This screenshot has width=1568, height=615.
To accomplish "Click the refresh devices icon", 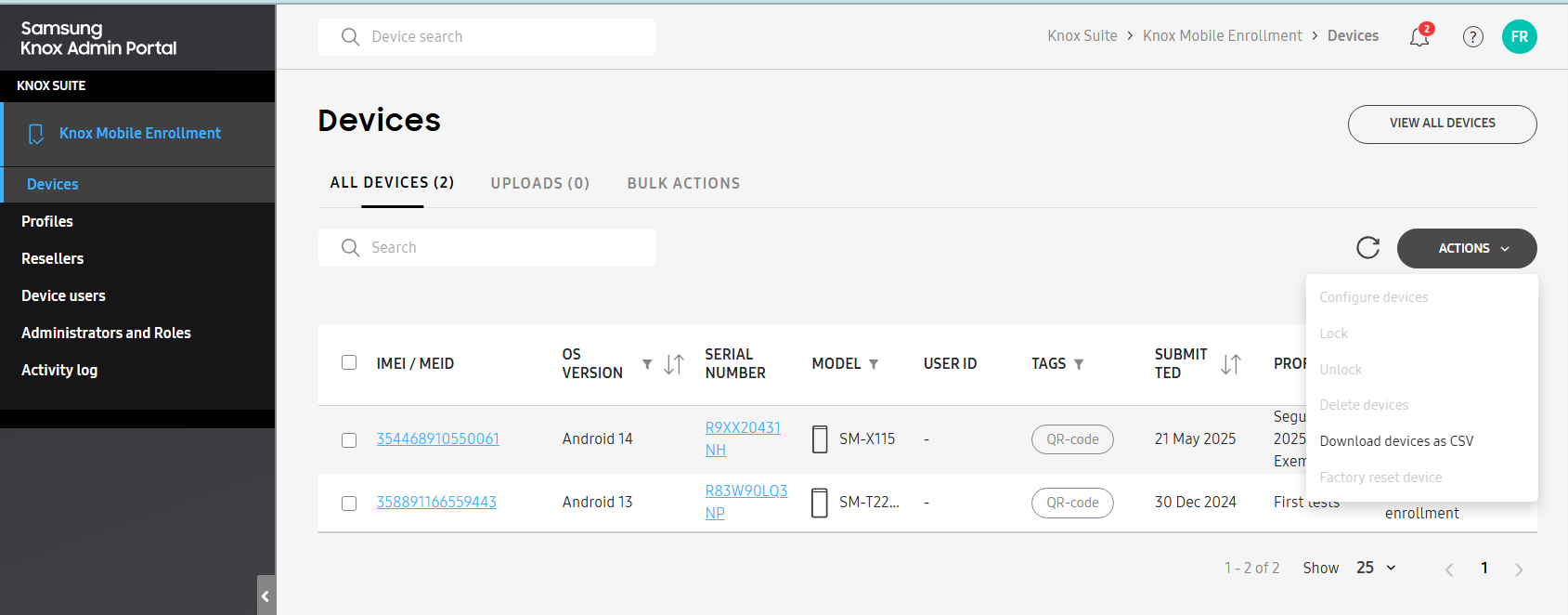I will click(x=1368, y=248).
